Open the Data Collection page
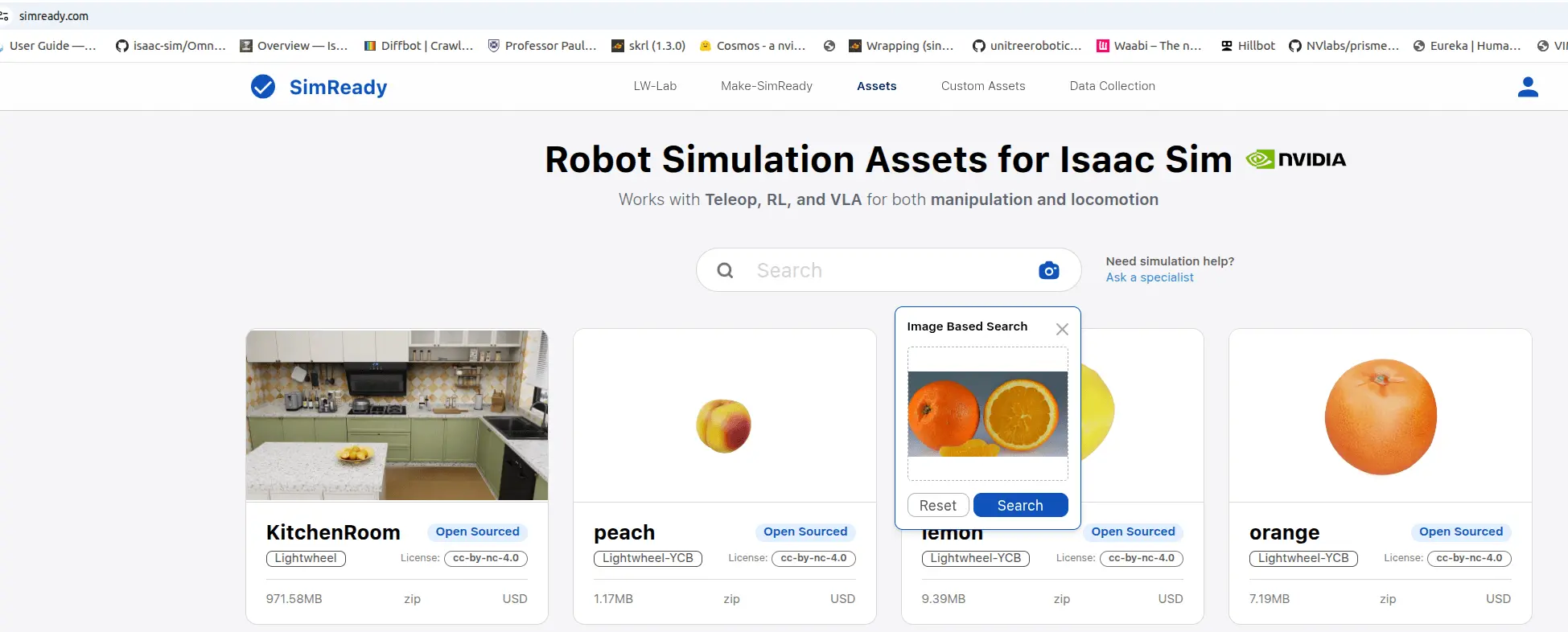 [1112, 86]
